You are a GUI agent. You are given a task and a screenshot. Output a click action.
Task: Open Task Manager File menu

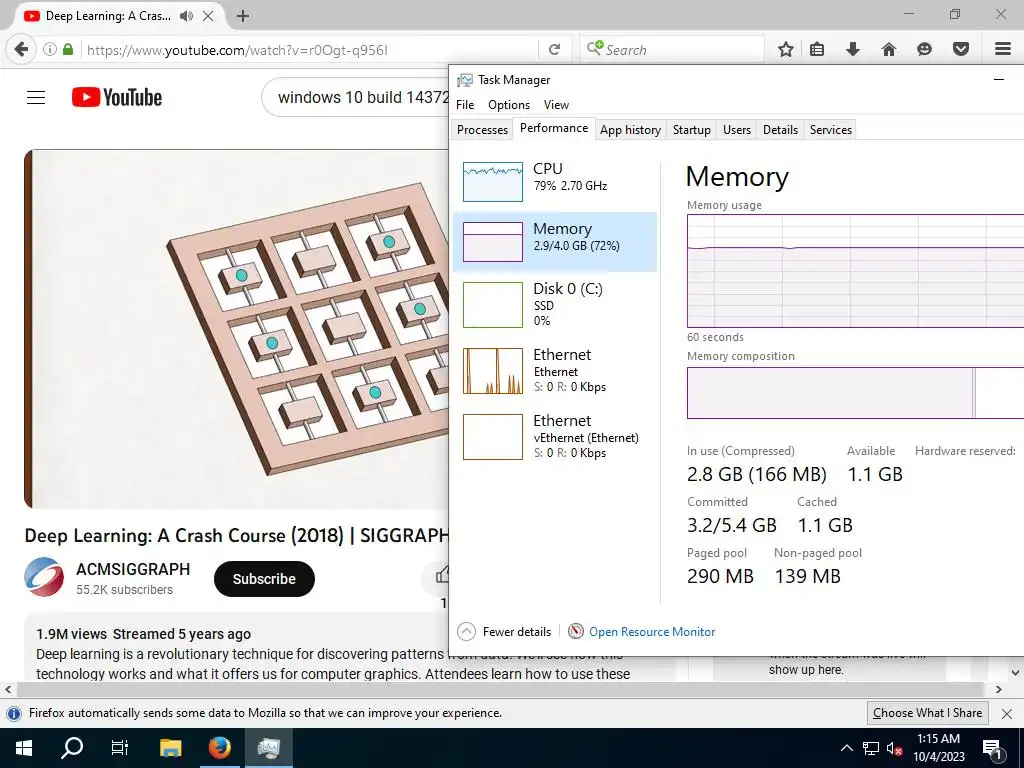click(465, 104)
